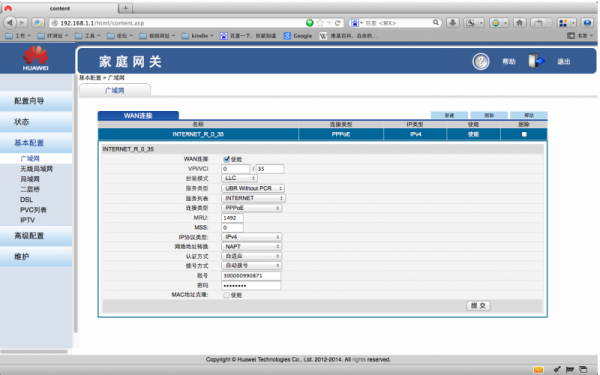Open the 封装模式 LLC dropdown
The image size is (600, 375).
click(x=239, y=178)
